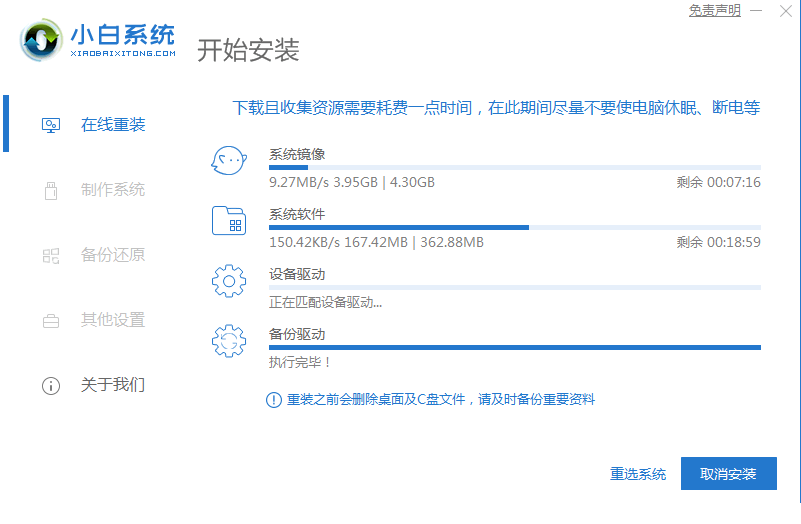Click the 备份驱动 gear icon

228,341
